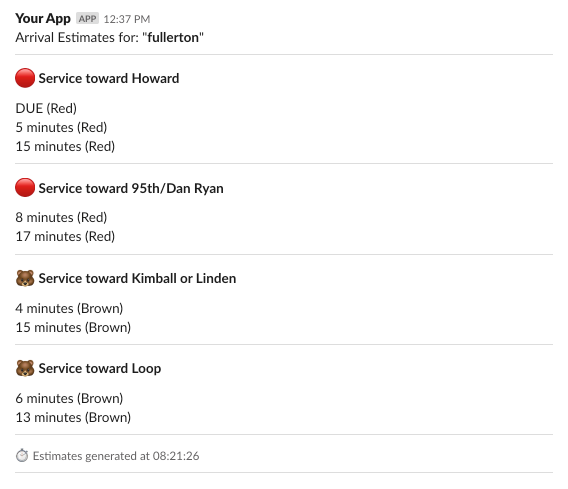Click the Estimates generated at 08:21:26 text
Image resolution: width=568 pixels, height=489 pixels.
click(116, 456)
